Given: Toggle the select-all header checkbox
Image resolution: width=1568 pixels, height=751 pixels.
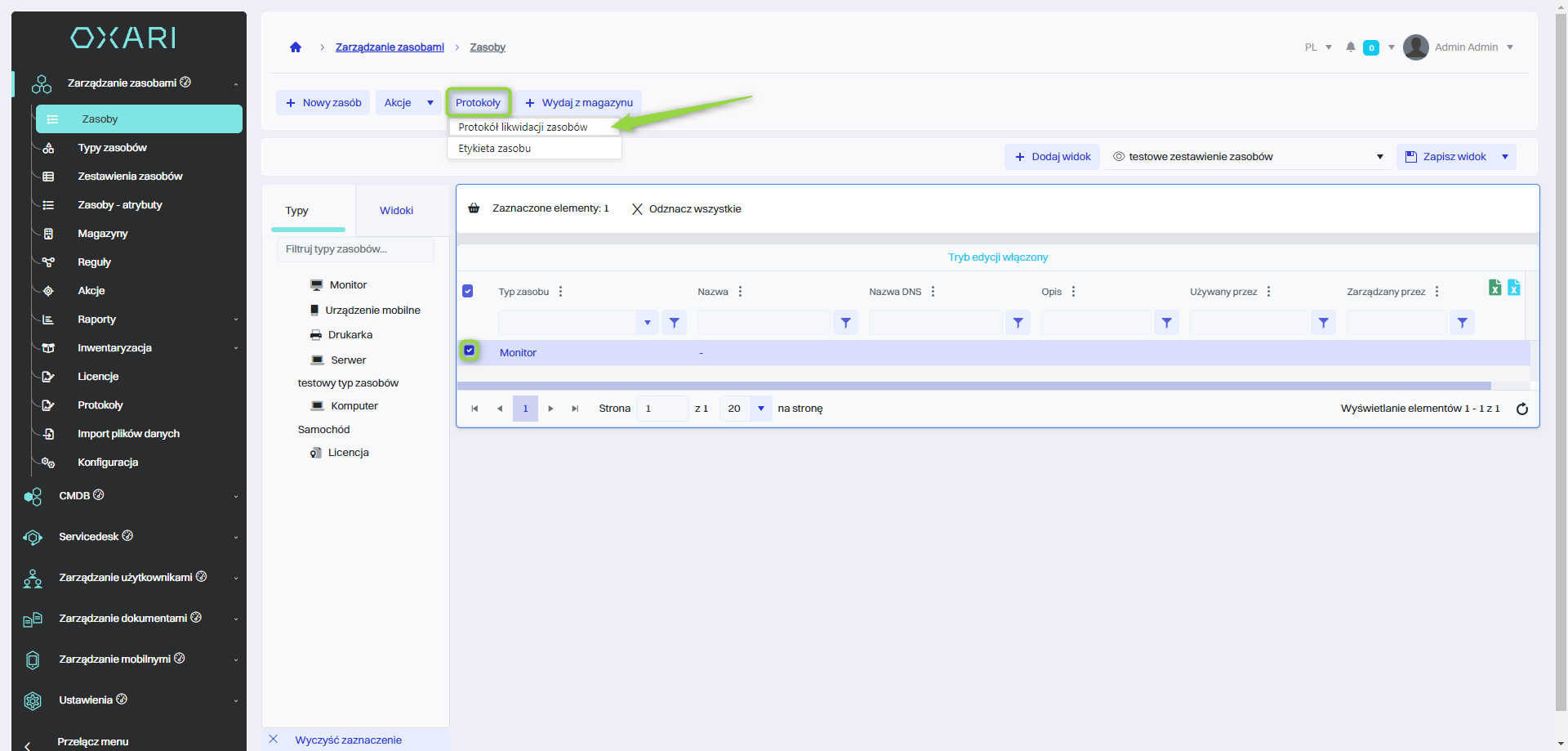Looking at the screenshot, I should click(468, 291).
